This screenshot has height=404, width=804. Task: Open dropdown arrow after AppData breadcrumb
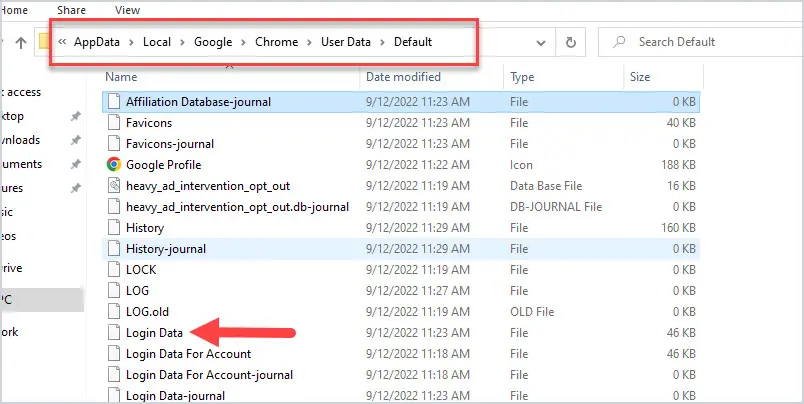coord(132,43)
